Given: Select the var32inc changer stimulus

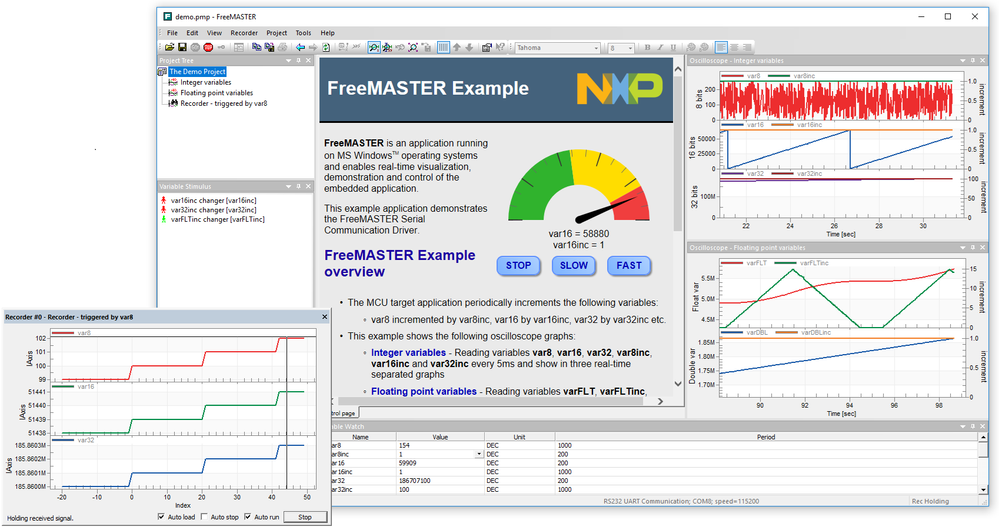Looking at the screenshot, I should pyautogui.click(x=213, y=210).
